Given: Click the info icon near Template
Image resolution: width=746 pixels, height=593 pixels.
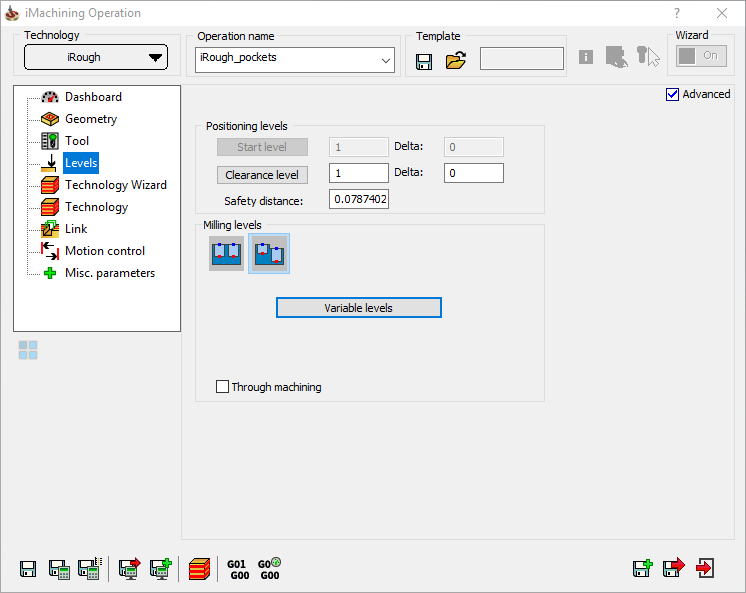Looking at the screenshot, I should (586, 58).
